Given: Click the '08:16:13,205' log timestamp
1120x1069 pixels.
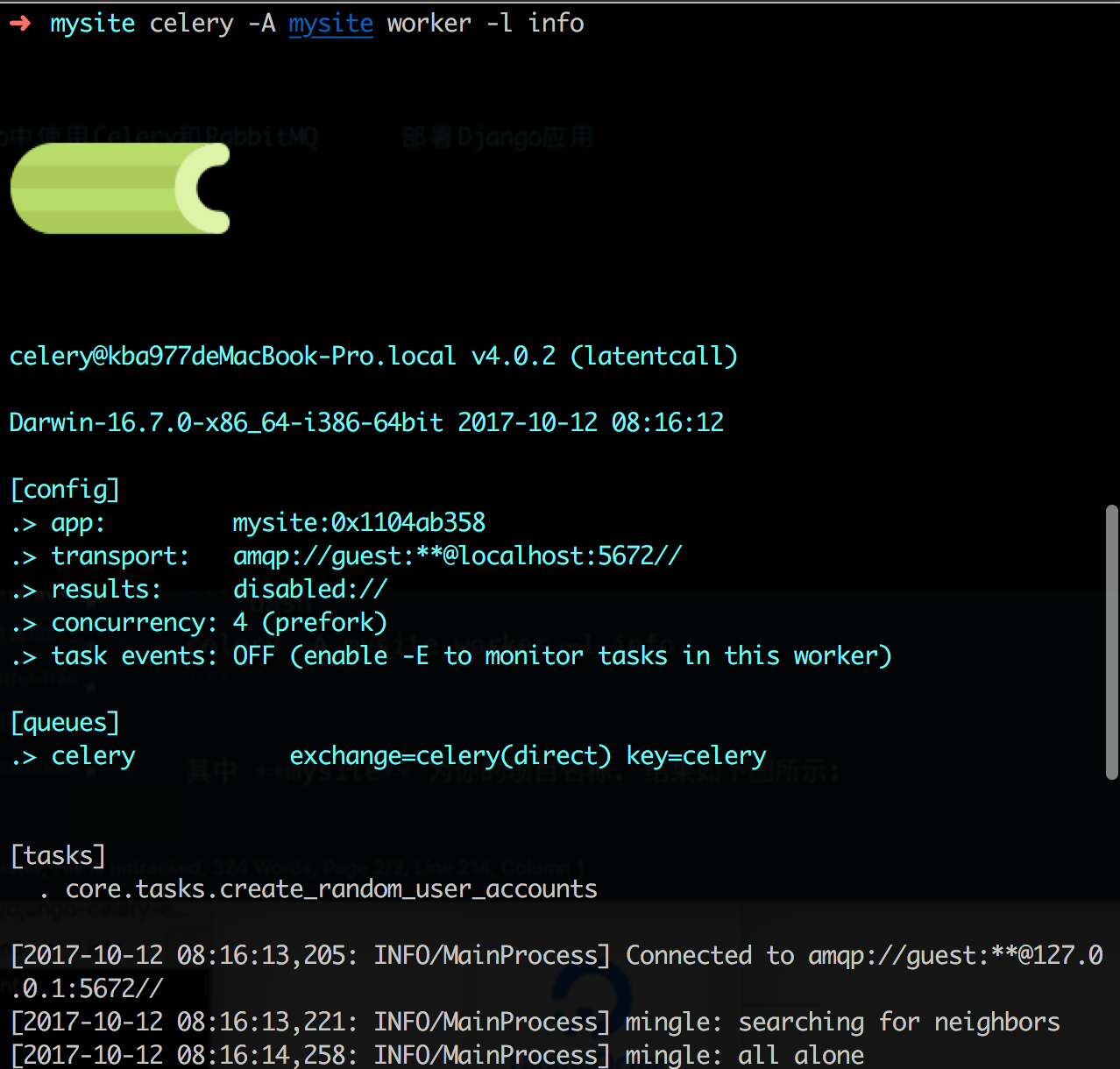Looking at the screenshot, I should coord(261,955).
